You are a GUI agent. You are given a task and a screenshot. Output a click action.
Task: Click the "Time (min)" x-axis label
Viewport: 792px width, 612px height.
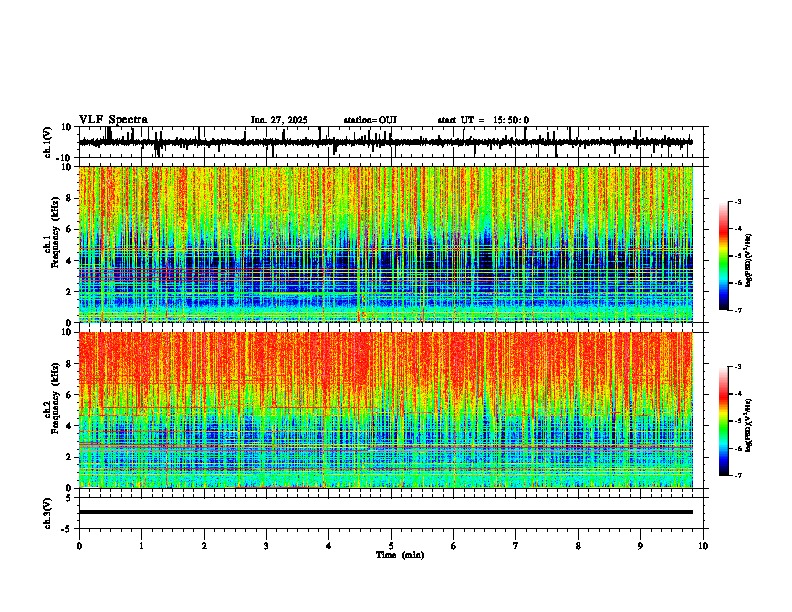pyautogui.click(x=400, y=555)
